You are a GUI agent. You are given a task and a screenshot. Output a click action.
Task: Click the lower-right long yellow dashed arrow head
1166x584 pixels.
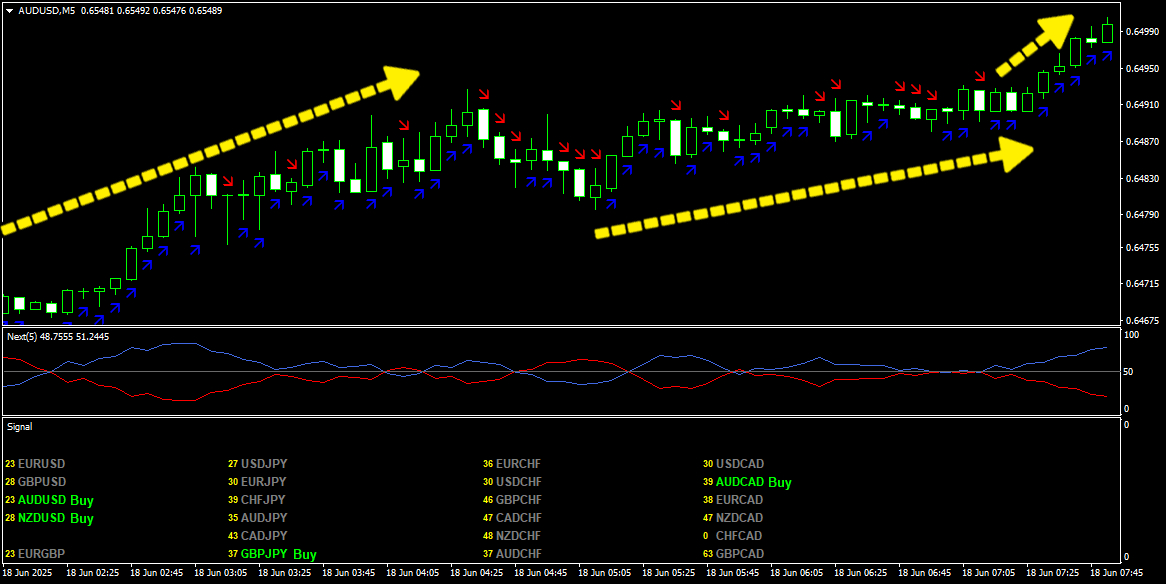coord(1017,154)
